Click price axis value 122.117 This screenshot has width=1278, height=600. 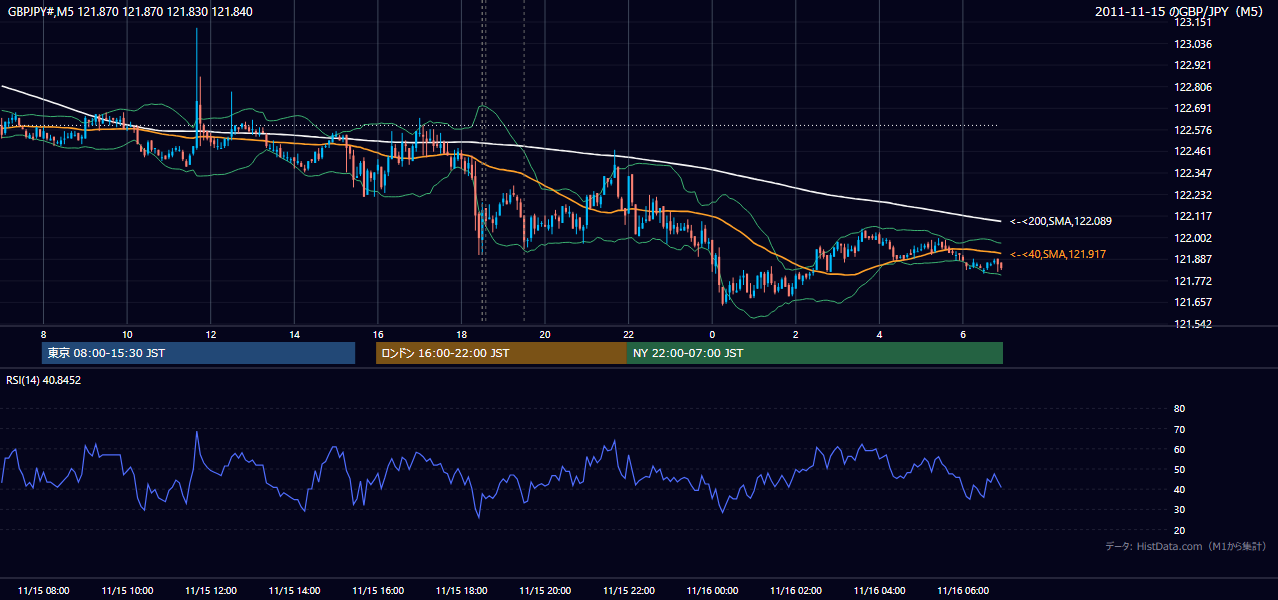tap(1192, 216)
